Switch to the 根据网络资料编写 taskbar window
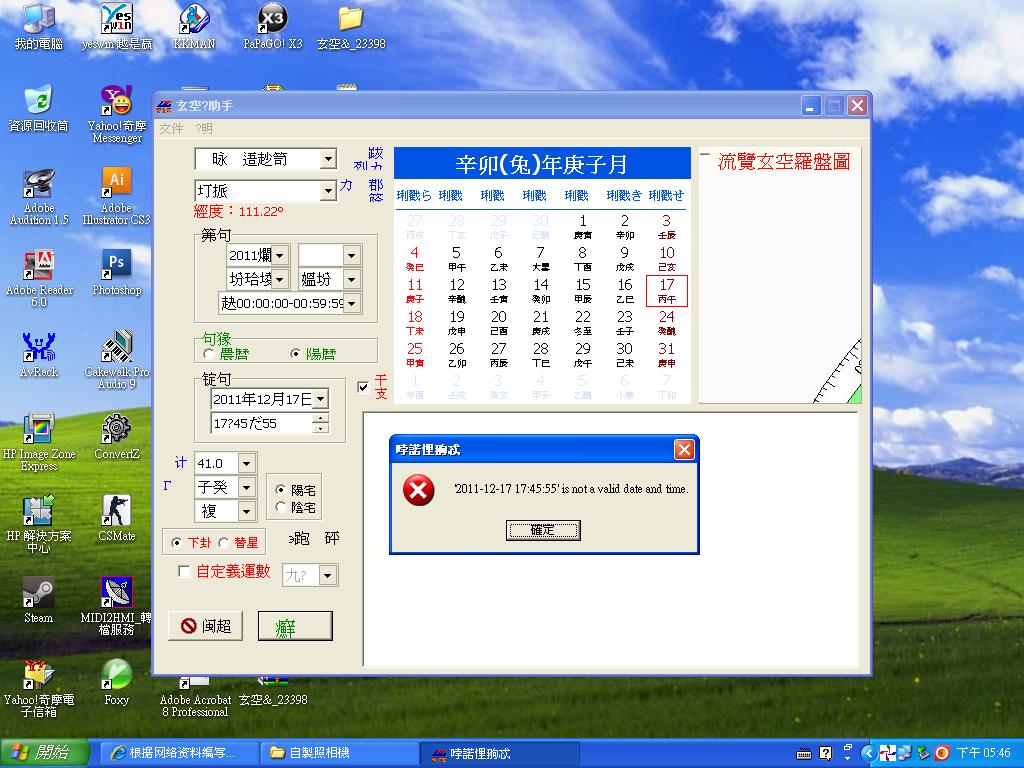Viewport: 1024px width, 768px height. (179, 753)
